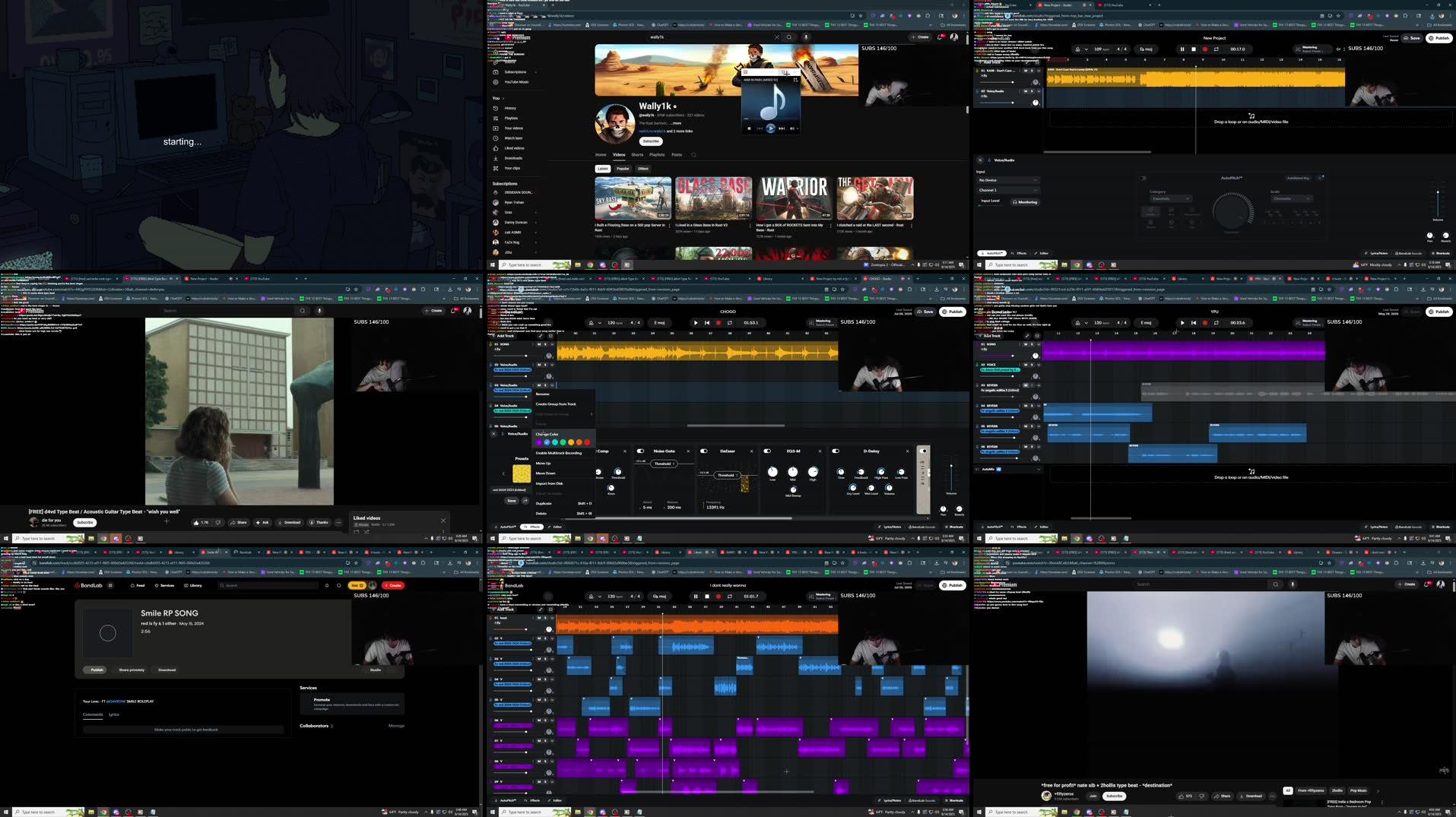Open Library in the BandLab top navigation
The width and height of the screenshot is (1456, 817).
pos(193,585)
